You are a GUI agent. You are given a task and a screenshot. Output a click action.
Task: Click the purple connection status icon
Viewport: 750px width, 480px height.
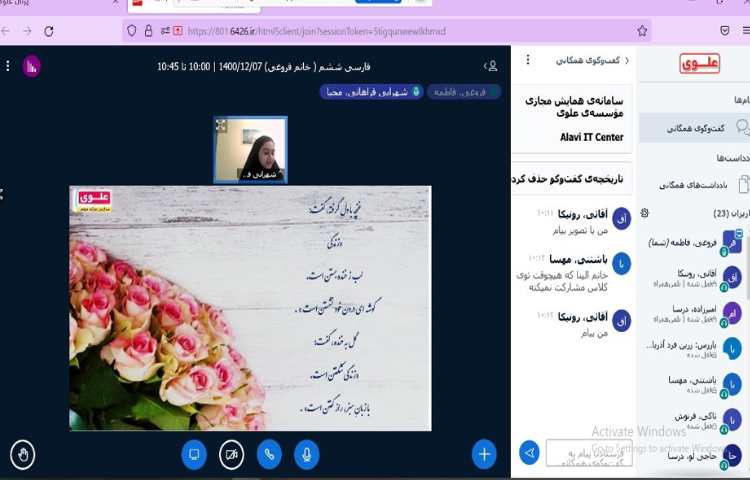coord(31,66)
